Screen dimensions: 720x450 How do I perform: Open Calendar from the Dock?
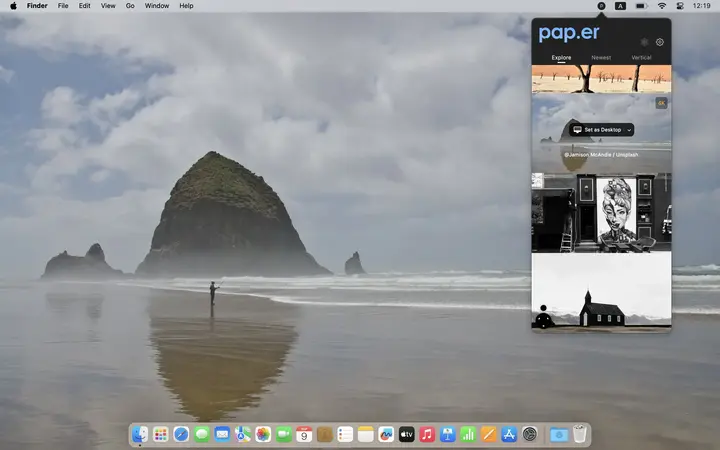[x=304, y=434]
